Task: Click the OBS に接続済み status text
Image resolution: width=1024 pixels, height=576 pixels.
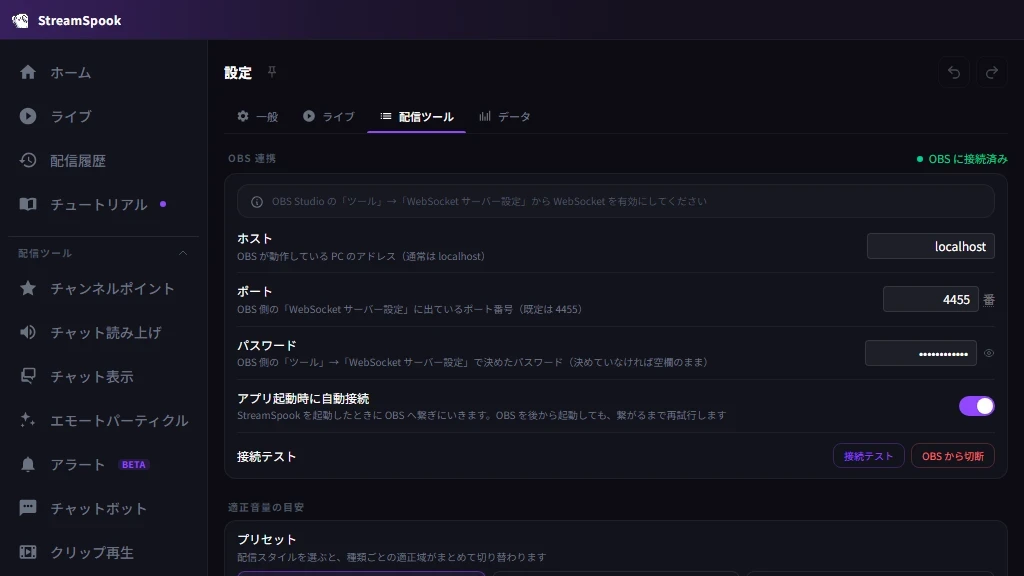Action: (x=967, y=159)
